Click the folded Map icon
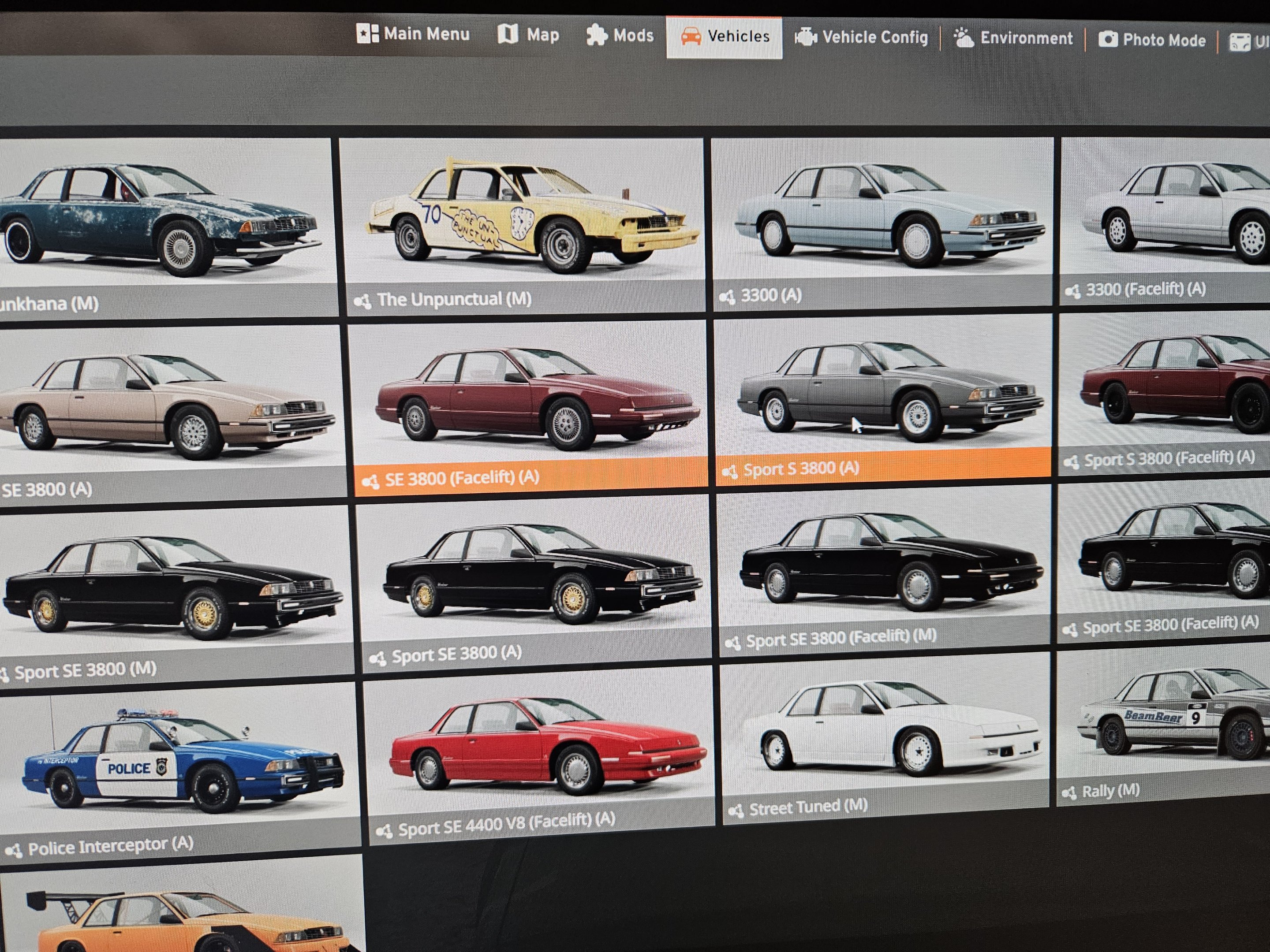 (x=508, y=34)
